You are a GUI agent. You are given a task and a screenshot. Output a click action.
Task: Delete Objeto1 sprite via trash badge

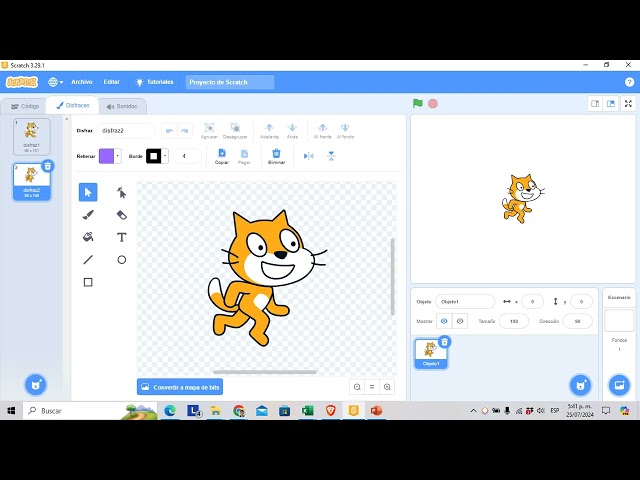(444, 342)
